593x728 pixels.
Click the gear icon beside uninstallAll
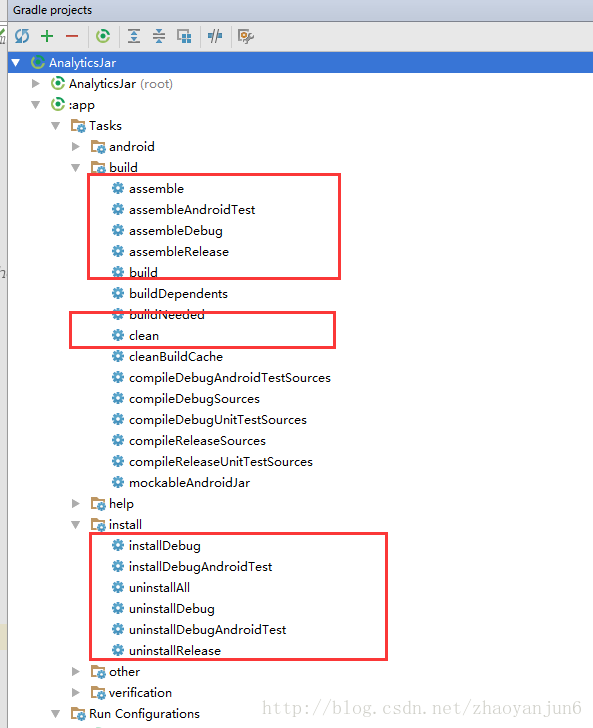[118, 587]
